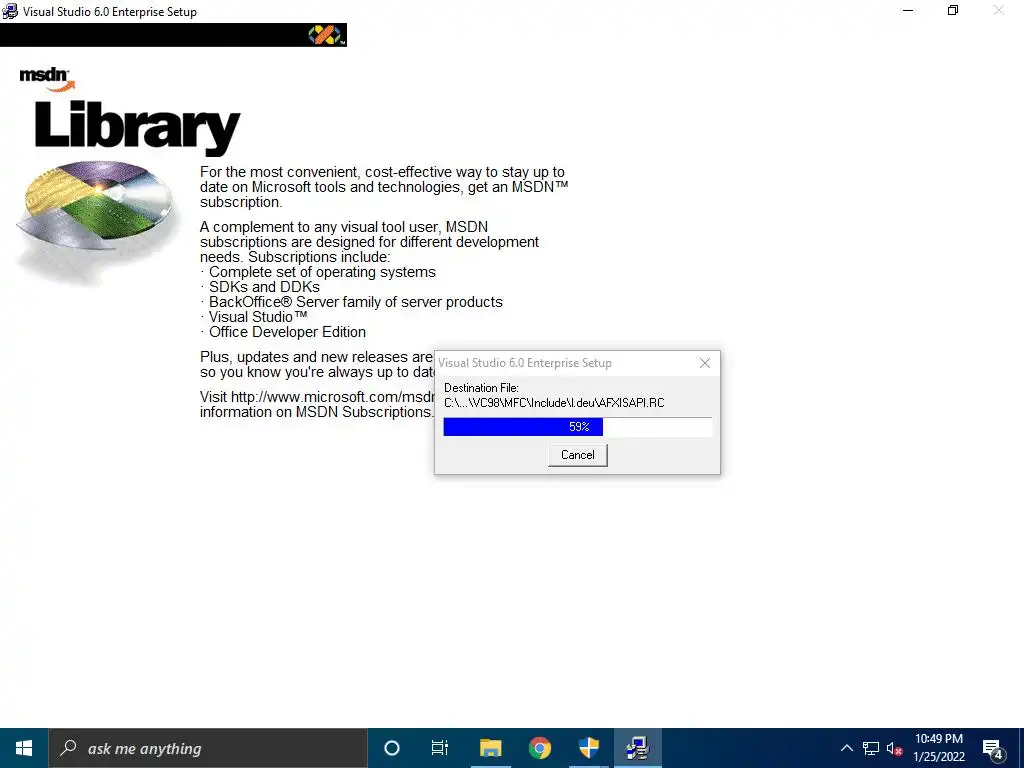This screenshot has height=768, width=1024.
Task: Click the AFXISAPI.RC destination file path
Action: [554, 403]
